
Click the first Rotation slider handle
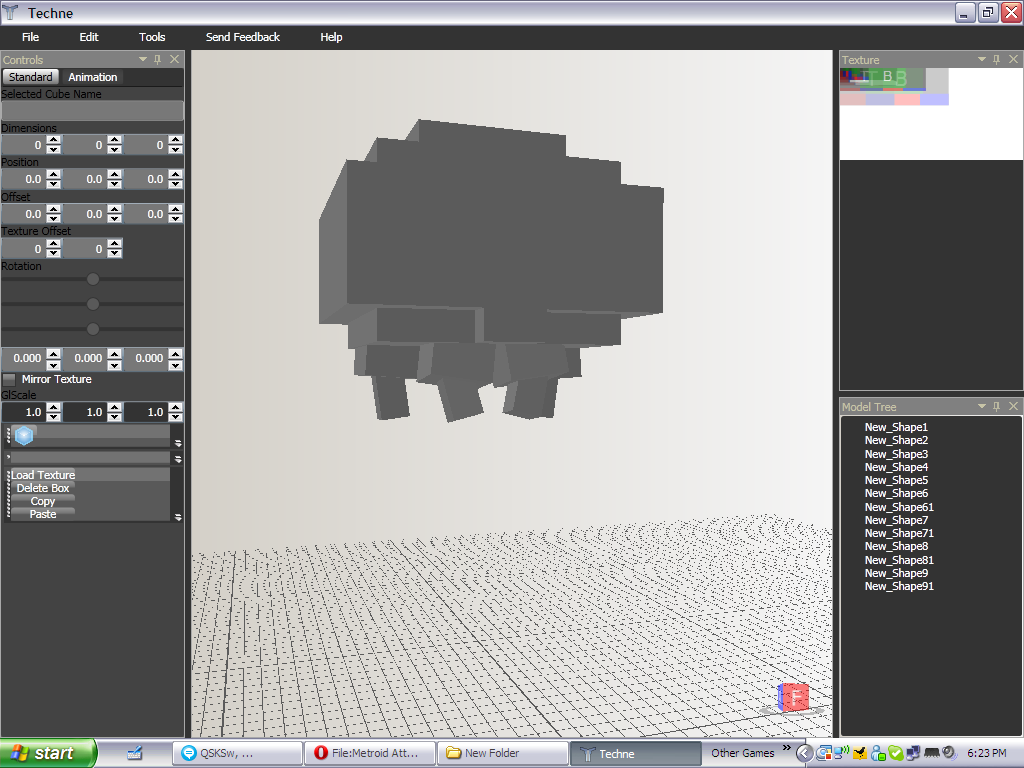point(93,279)
